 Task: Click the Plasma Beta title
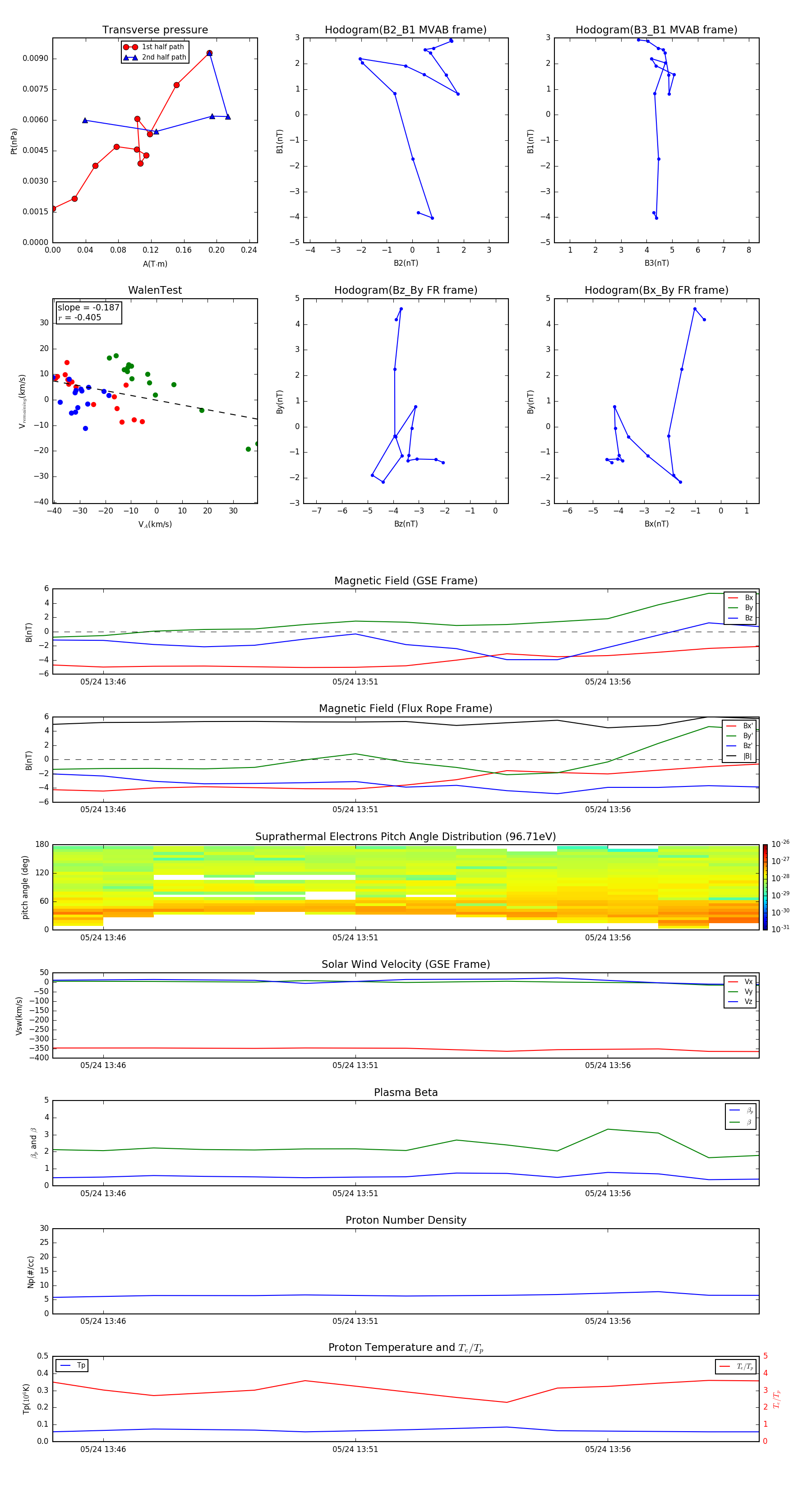[x=406, y=1093]
